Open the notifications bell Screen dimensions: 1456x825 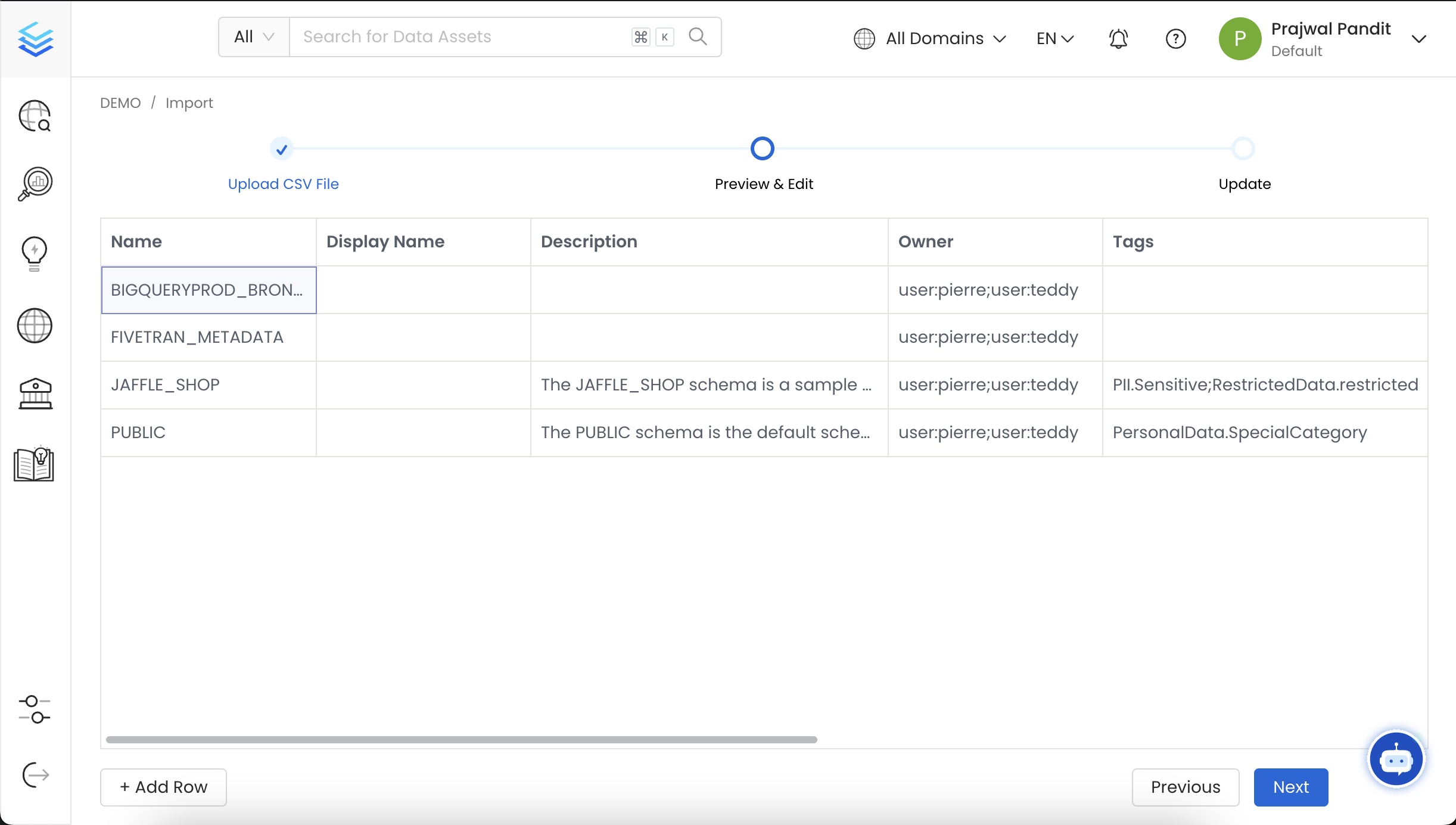point(1117,38)
